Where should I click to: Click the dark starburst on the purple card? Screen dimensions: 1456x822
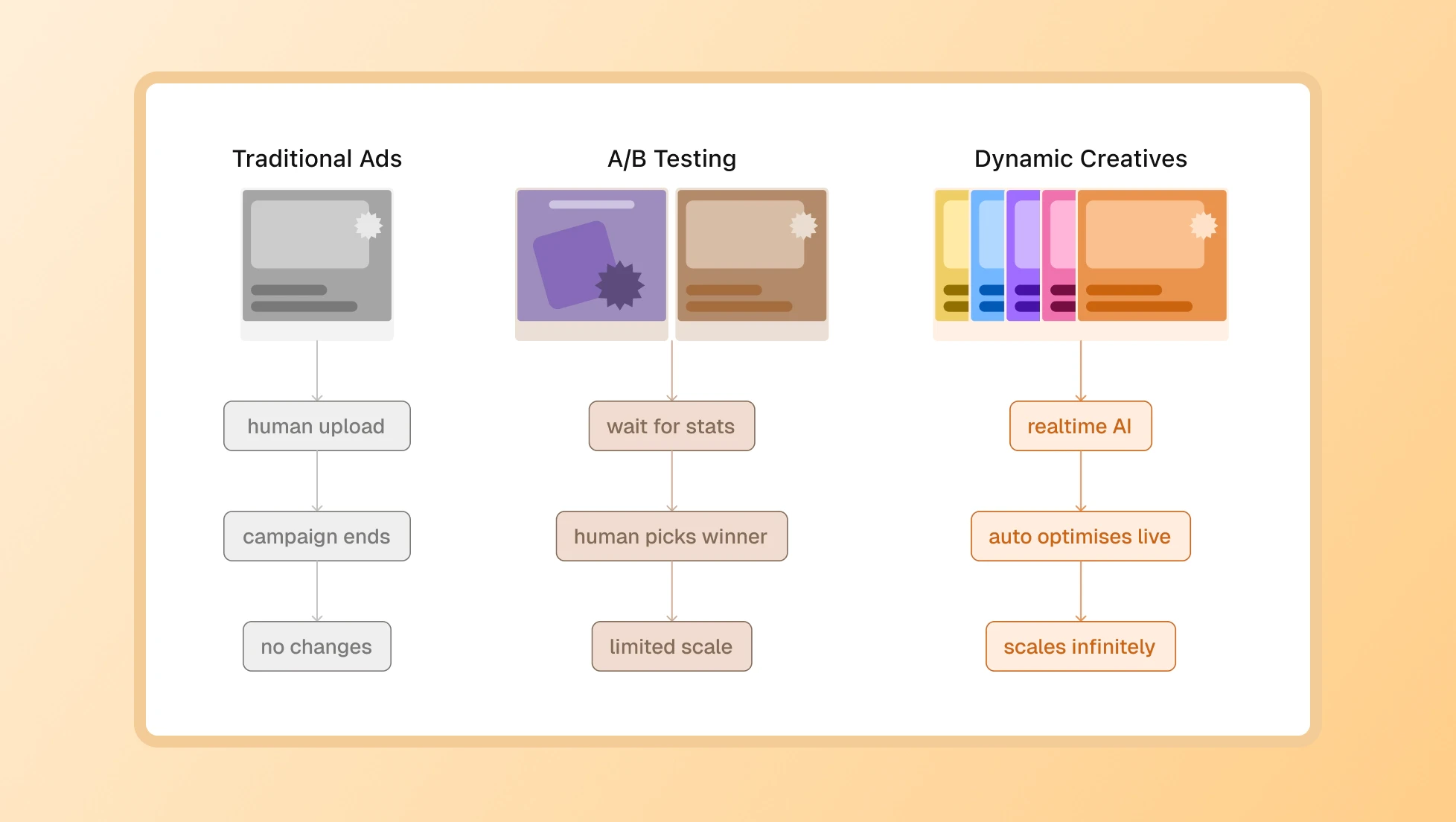coord(619,285)
